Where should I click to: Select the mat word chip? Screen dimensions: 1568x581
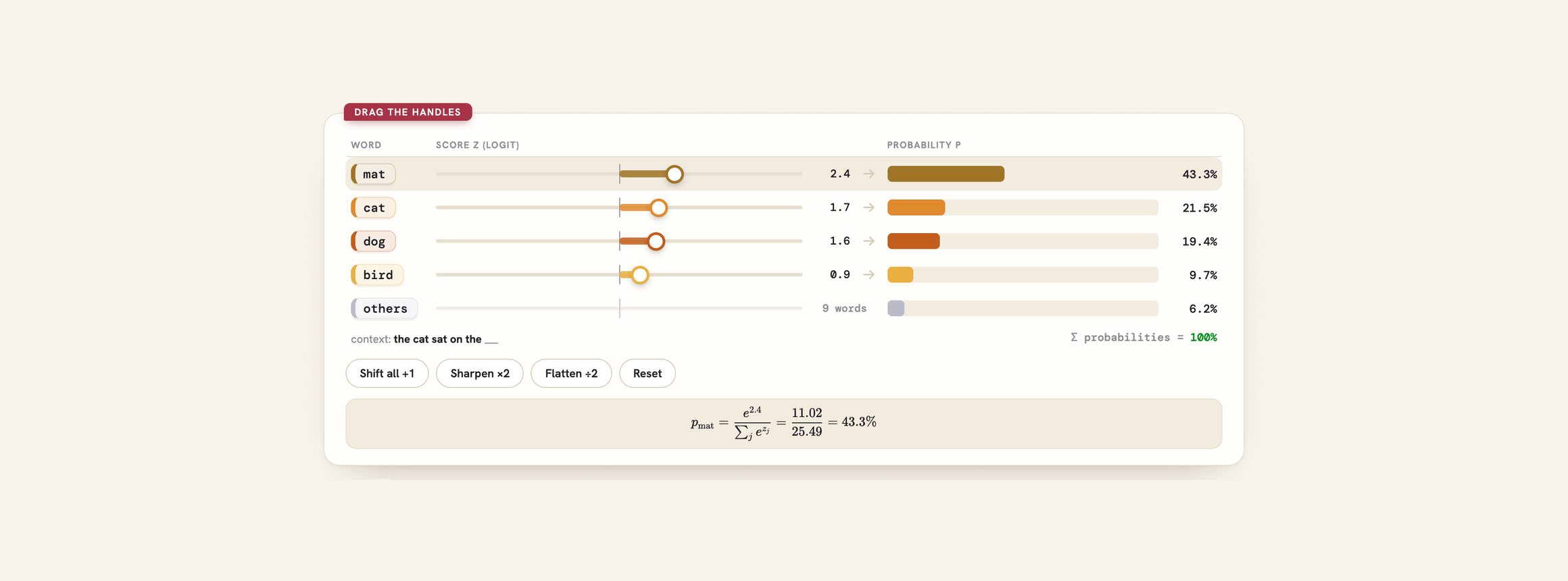pyautogui.click(x=374, y=174)
